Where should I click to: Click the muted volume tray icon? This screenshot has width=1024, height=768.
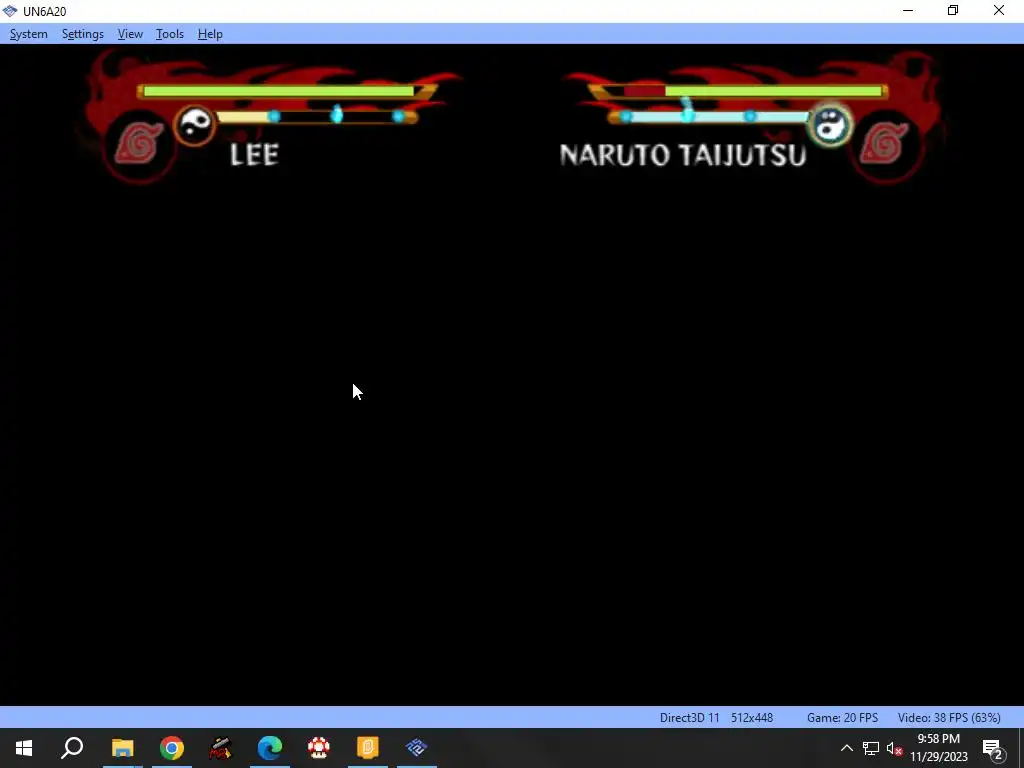(895, 748)
